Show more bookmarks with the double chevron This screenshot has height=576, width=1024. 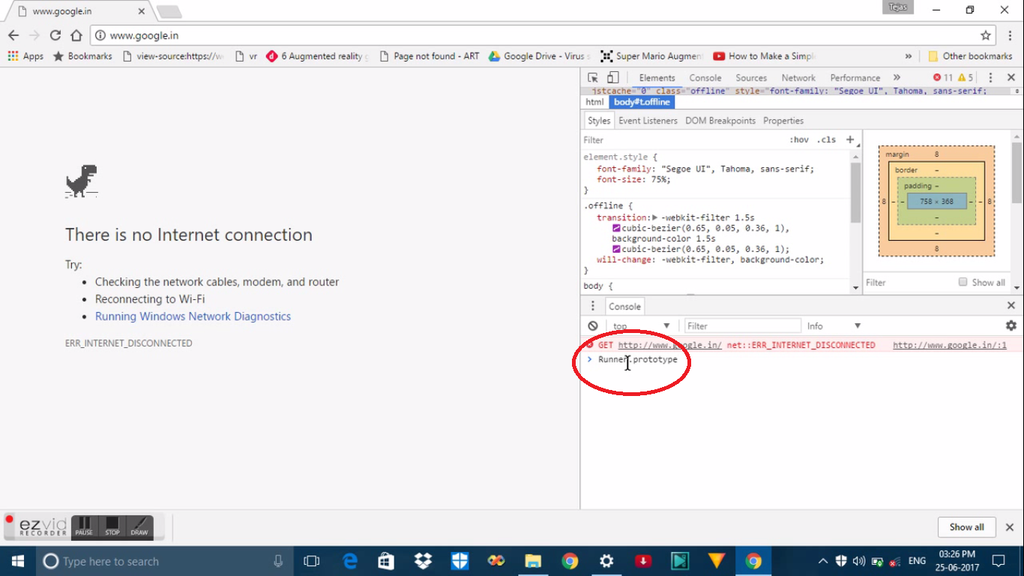908,56
